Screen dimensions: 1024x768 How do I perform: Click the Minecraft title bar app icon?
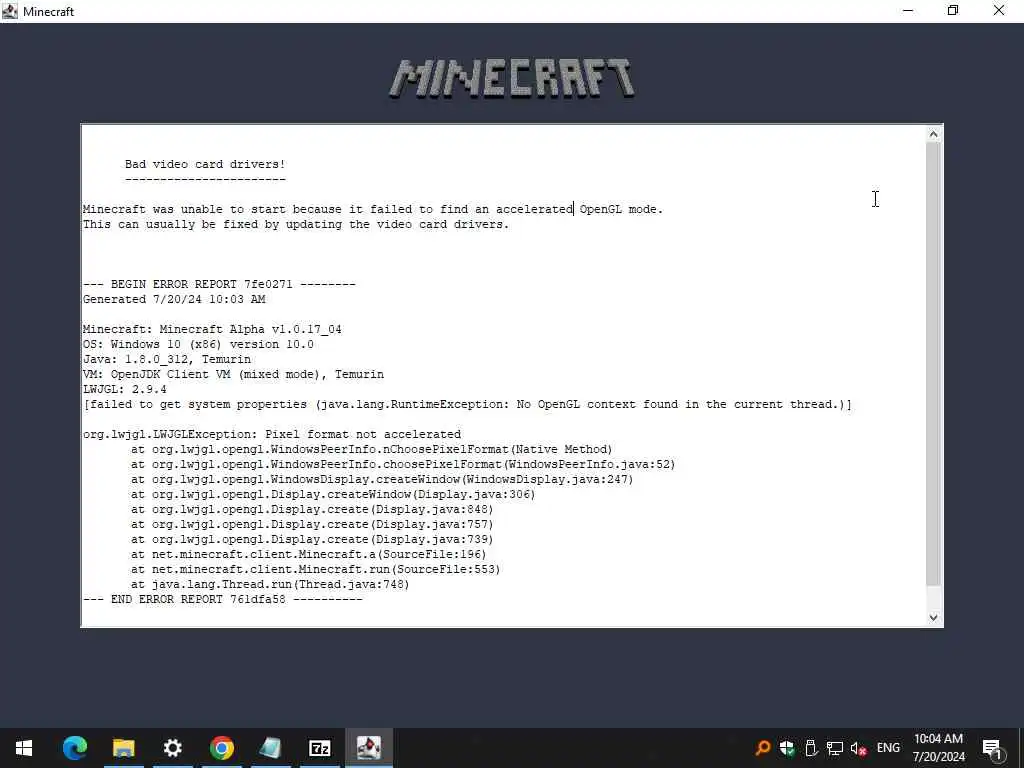[10, 11]
